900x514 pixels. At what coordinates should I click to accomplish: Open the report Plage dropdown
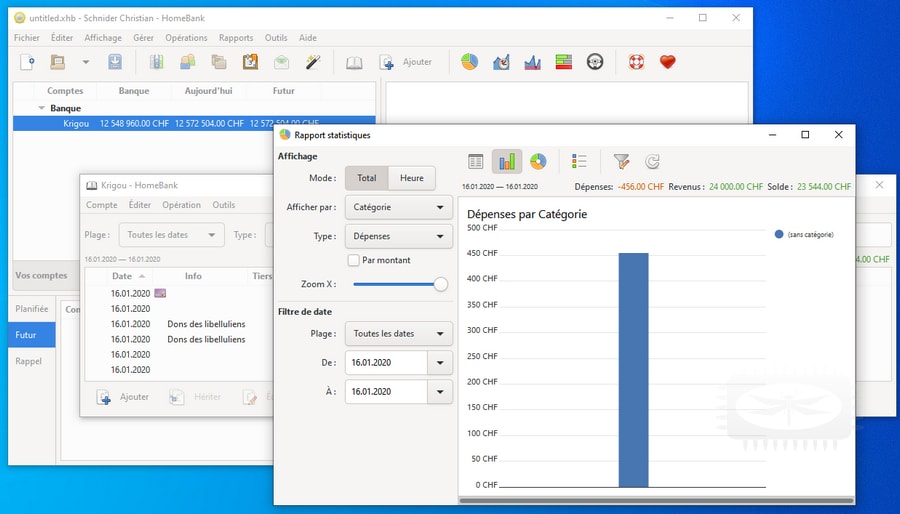(x=398, y=334)
